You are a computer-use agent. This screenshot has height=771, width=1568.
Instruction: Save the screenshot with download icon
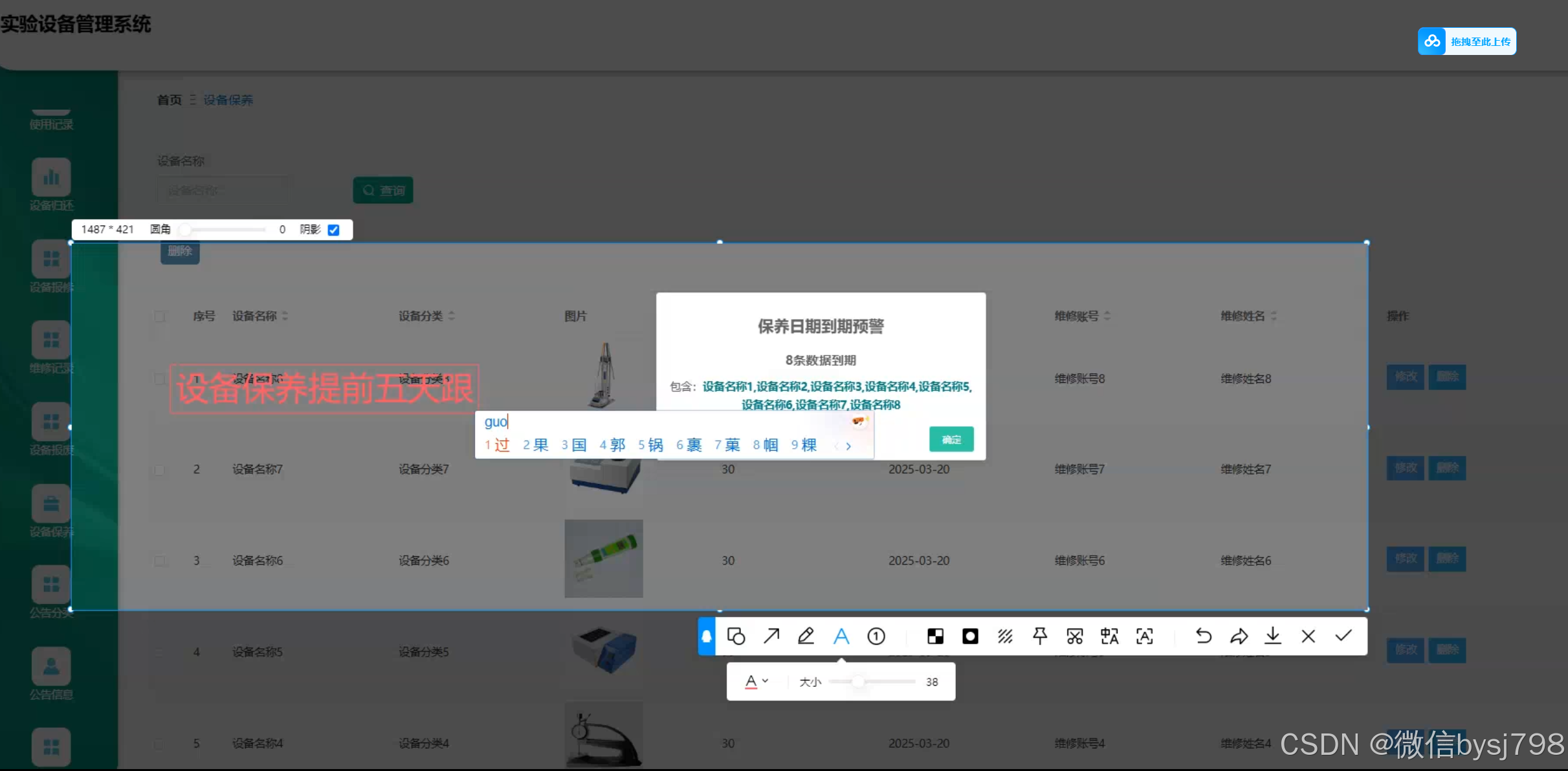click(1273, 636)
